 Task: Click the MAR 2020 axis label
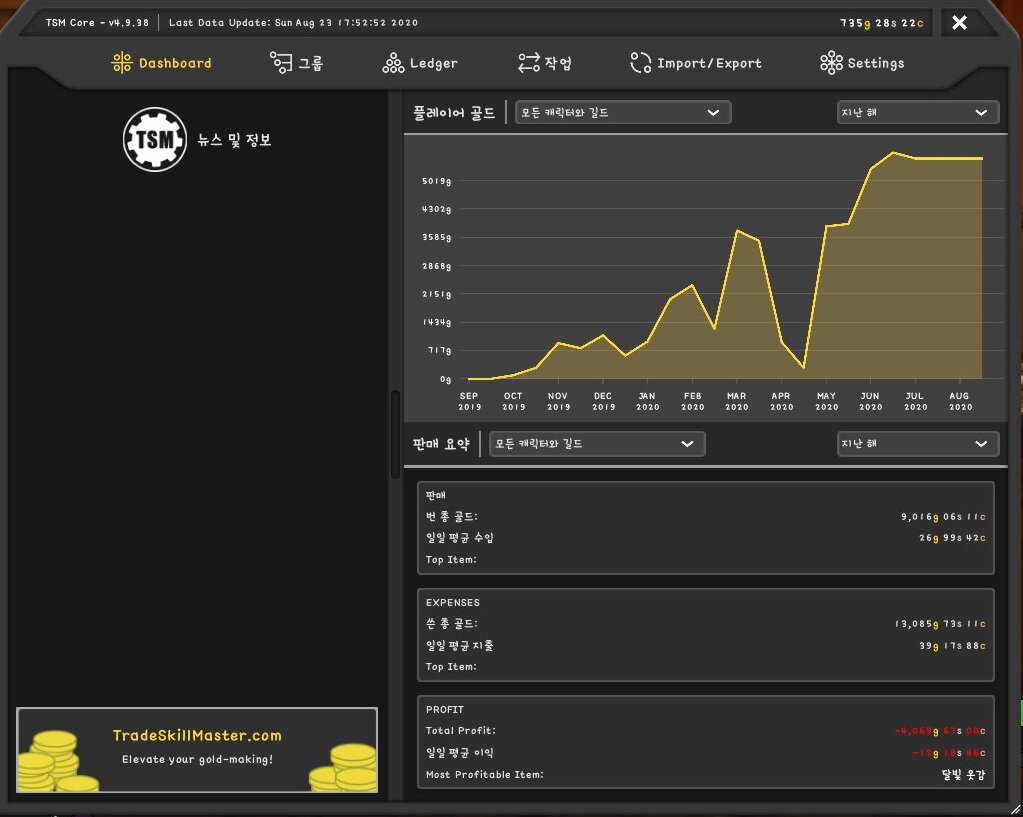click(x=737, y=401)
